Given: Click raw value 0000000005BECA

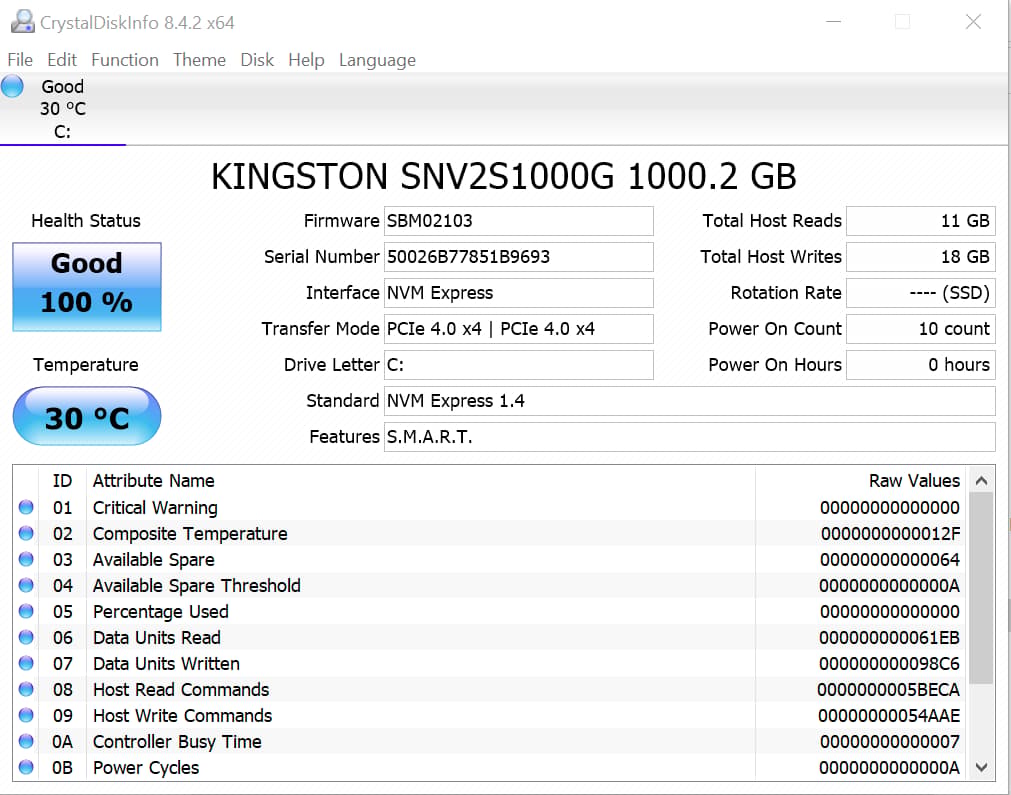Looking at the screenshot, I should pyautogui.click(x=888, y=690).
